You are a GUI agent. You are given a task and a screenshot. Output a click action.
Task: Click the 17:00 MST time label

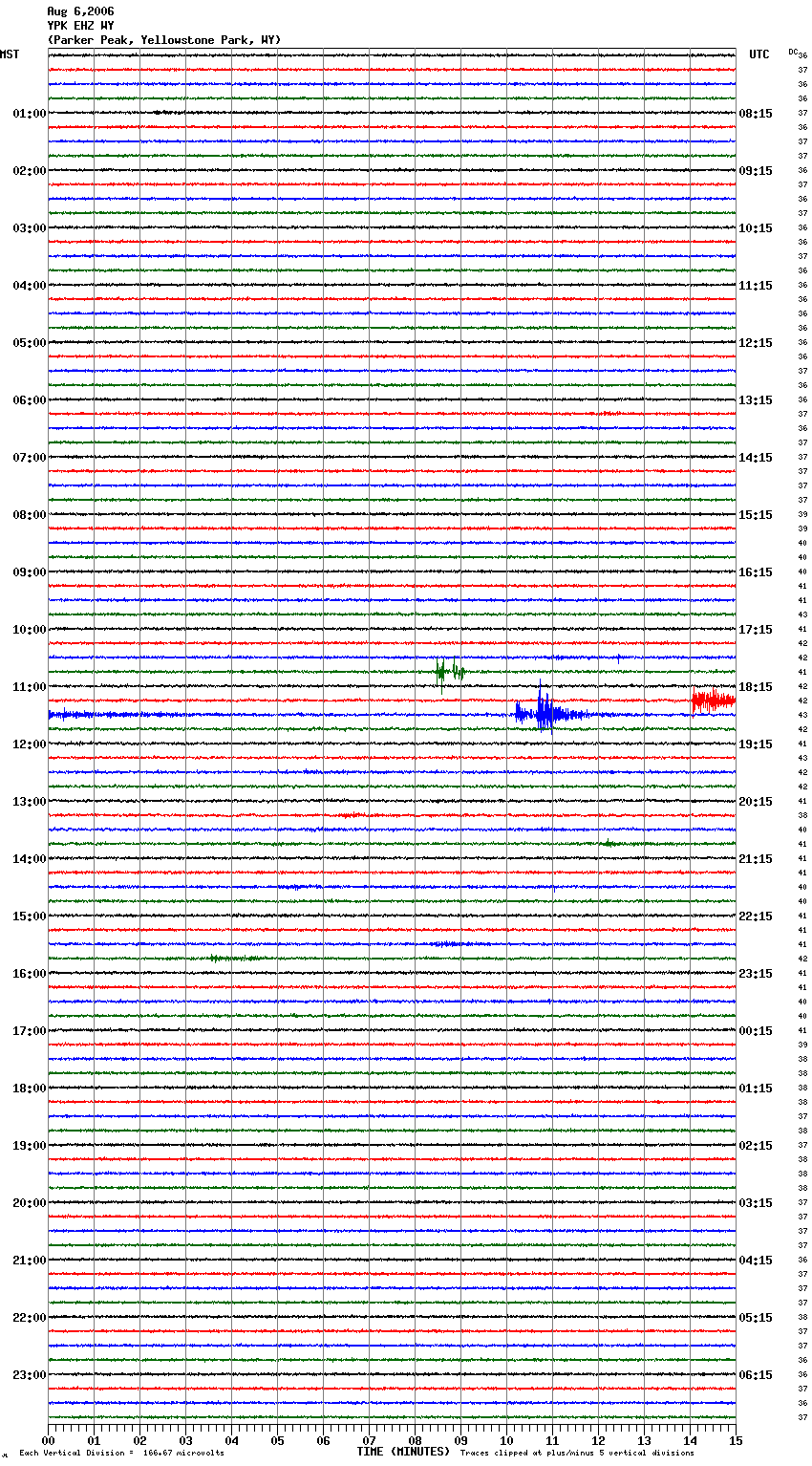click(x=29, y=1031)
